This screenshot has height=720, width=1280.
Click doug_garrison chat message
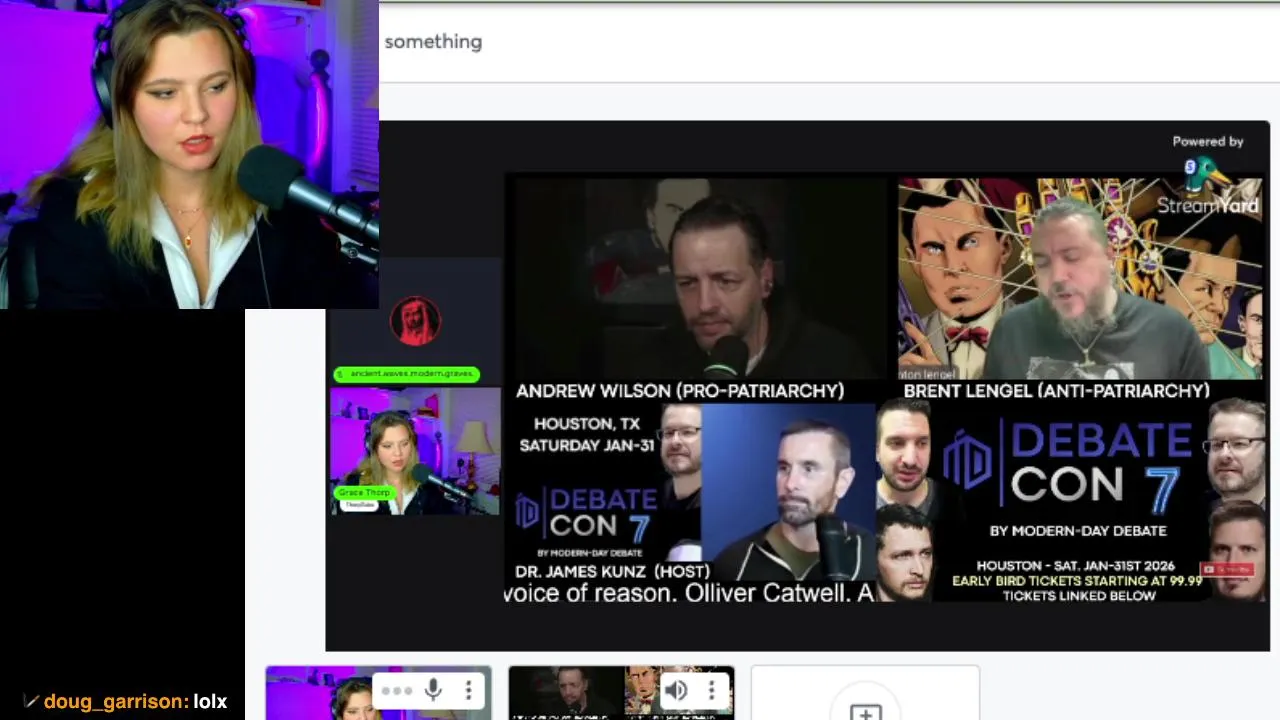126,702
